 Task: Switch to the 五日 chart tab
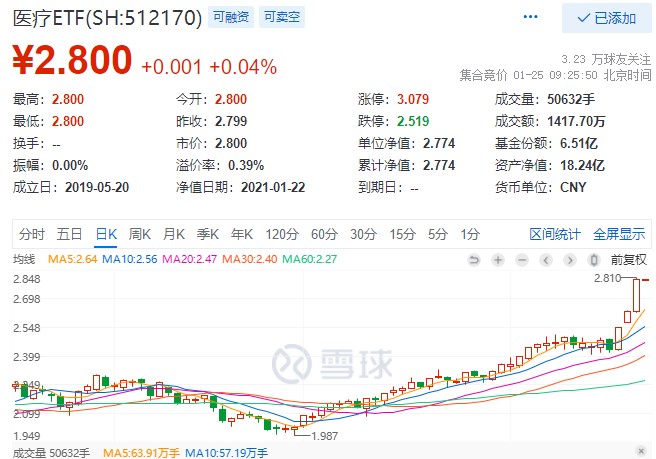[69, 234]
